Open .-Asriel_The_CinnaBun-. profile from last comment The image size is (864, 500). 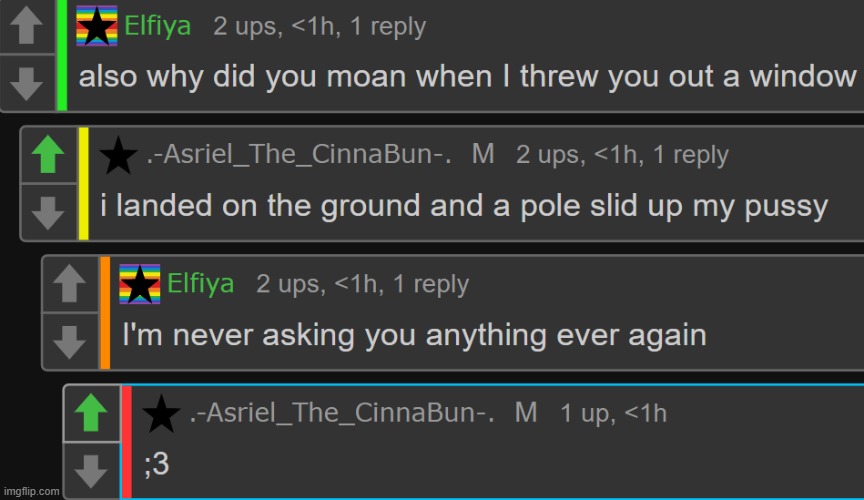tap(342, 413)
